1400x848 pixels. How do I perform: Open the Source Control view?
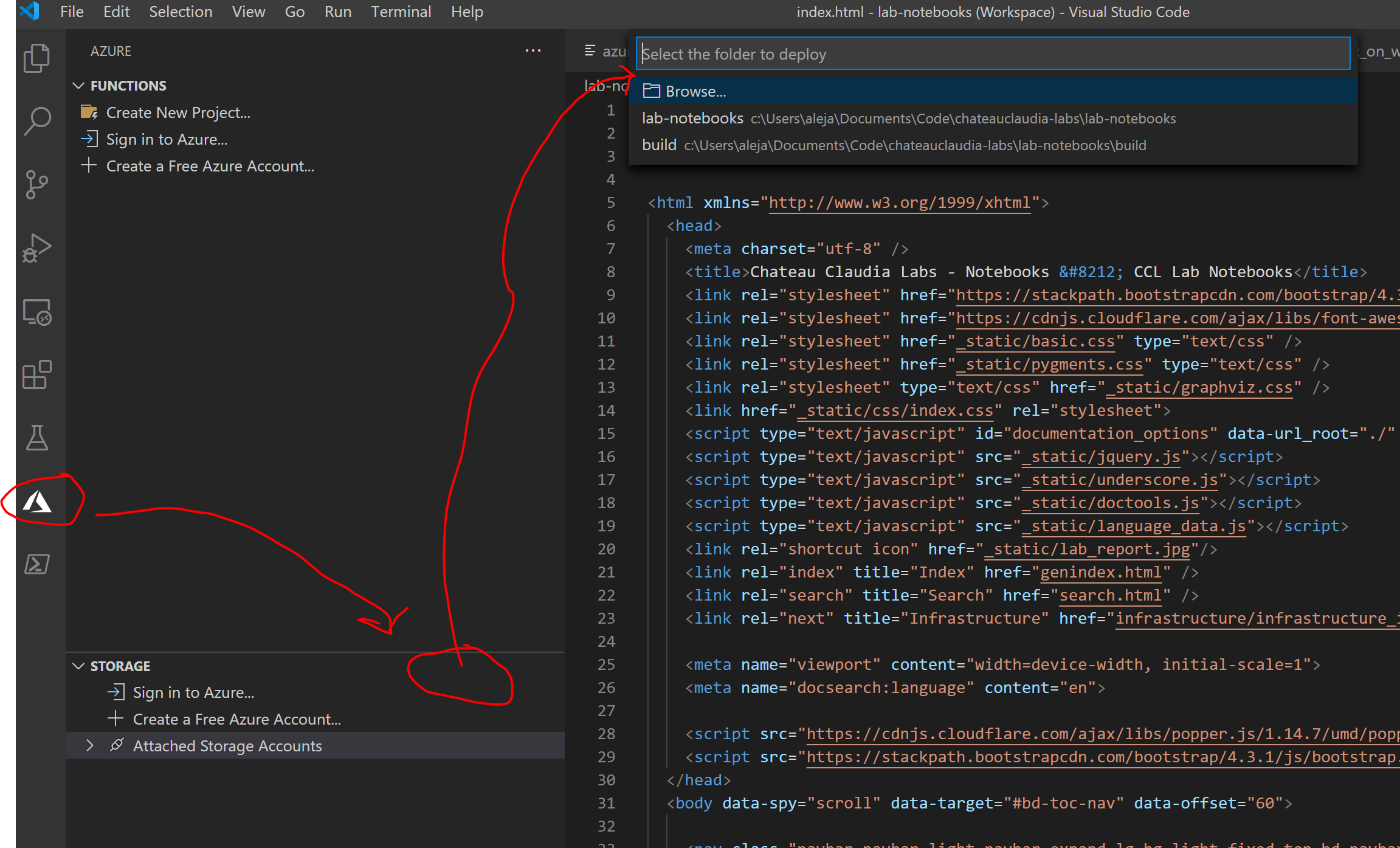coord(36,184)
